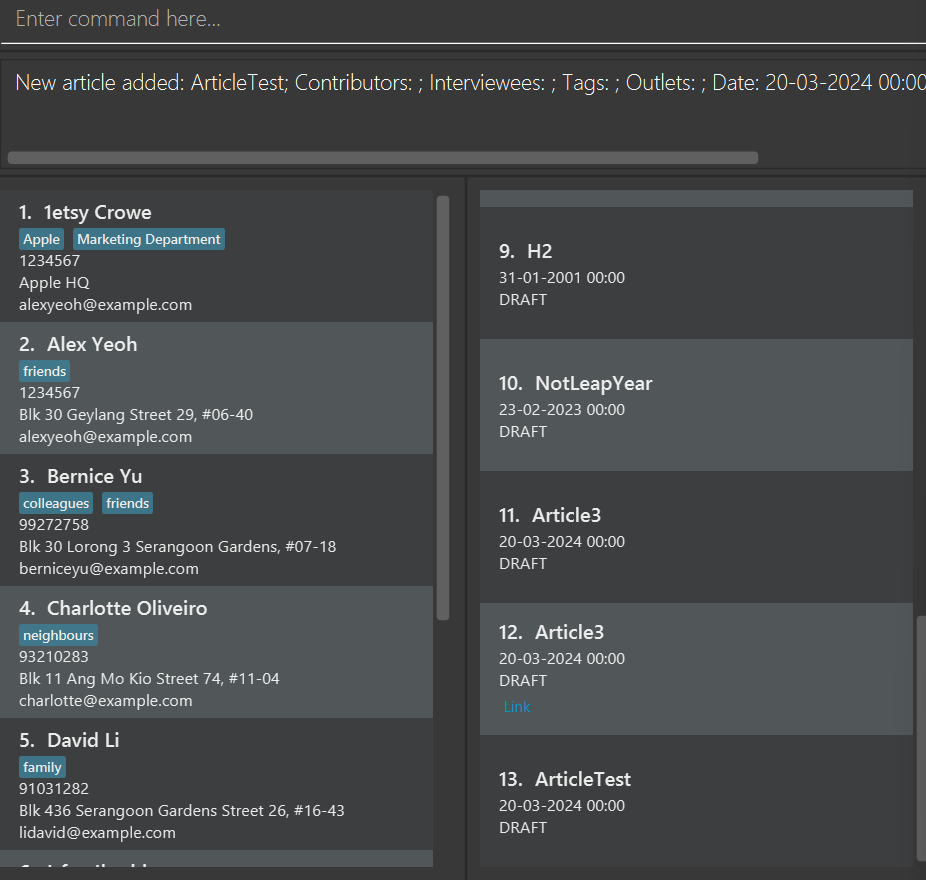
Task: Click the command input field
Action: tap(463, 19)
